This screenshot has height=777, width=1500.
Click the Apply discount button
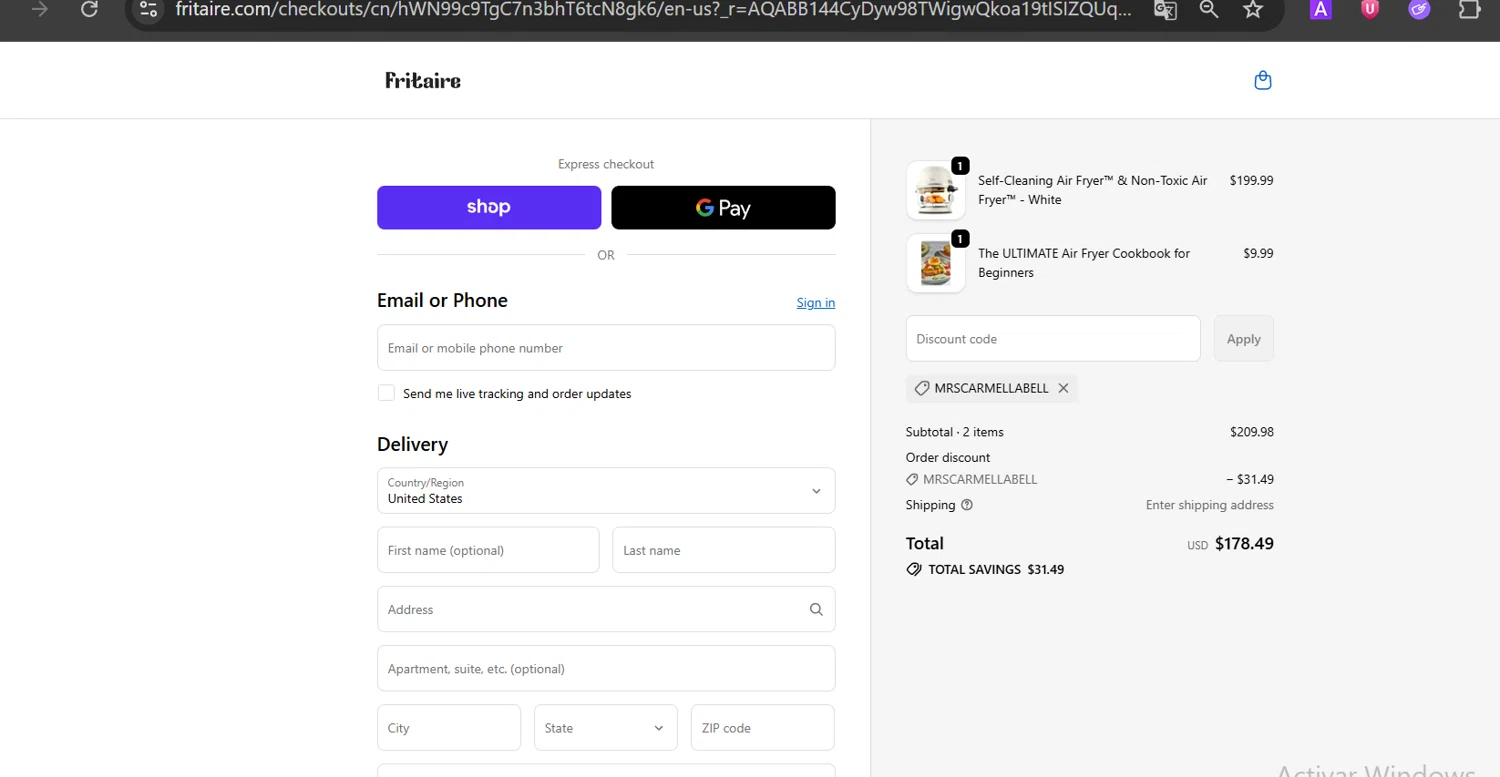coord(1243,338)
